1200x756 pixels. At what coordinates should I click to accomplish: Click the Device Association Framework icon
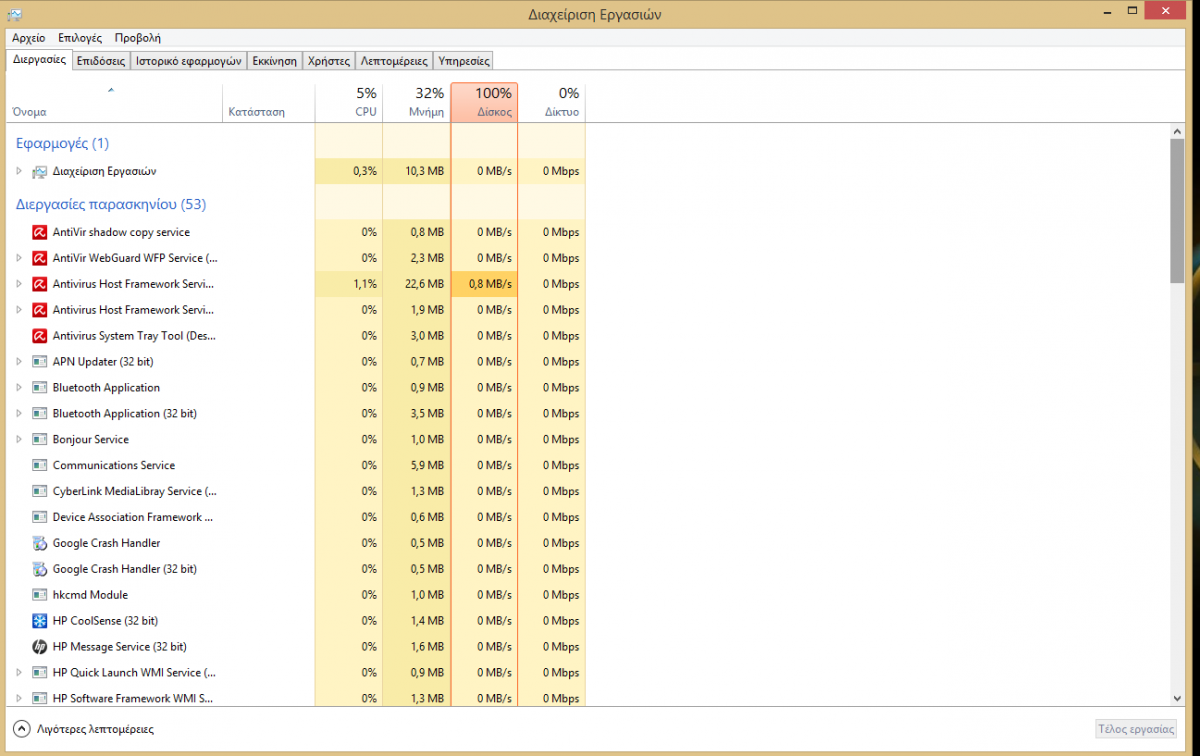click(40, 517)
